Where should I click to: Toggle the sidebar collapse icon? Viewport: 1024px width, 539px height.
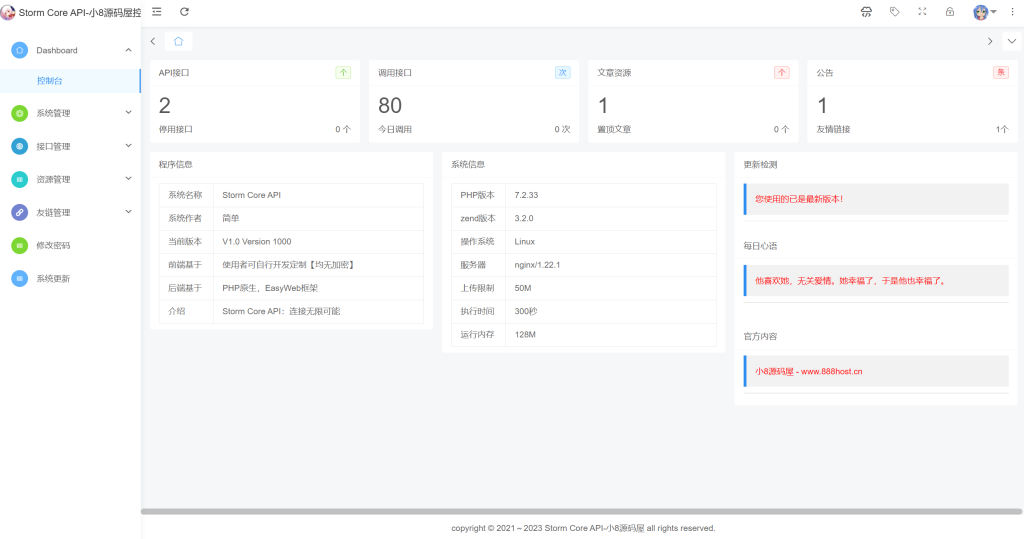point(157,12)
